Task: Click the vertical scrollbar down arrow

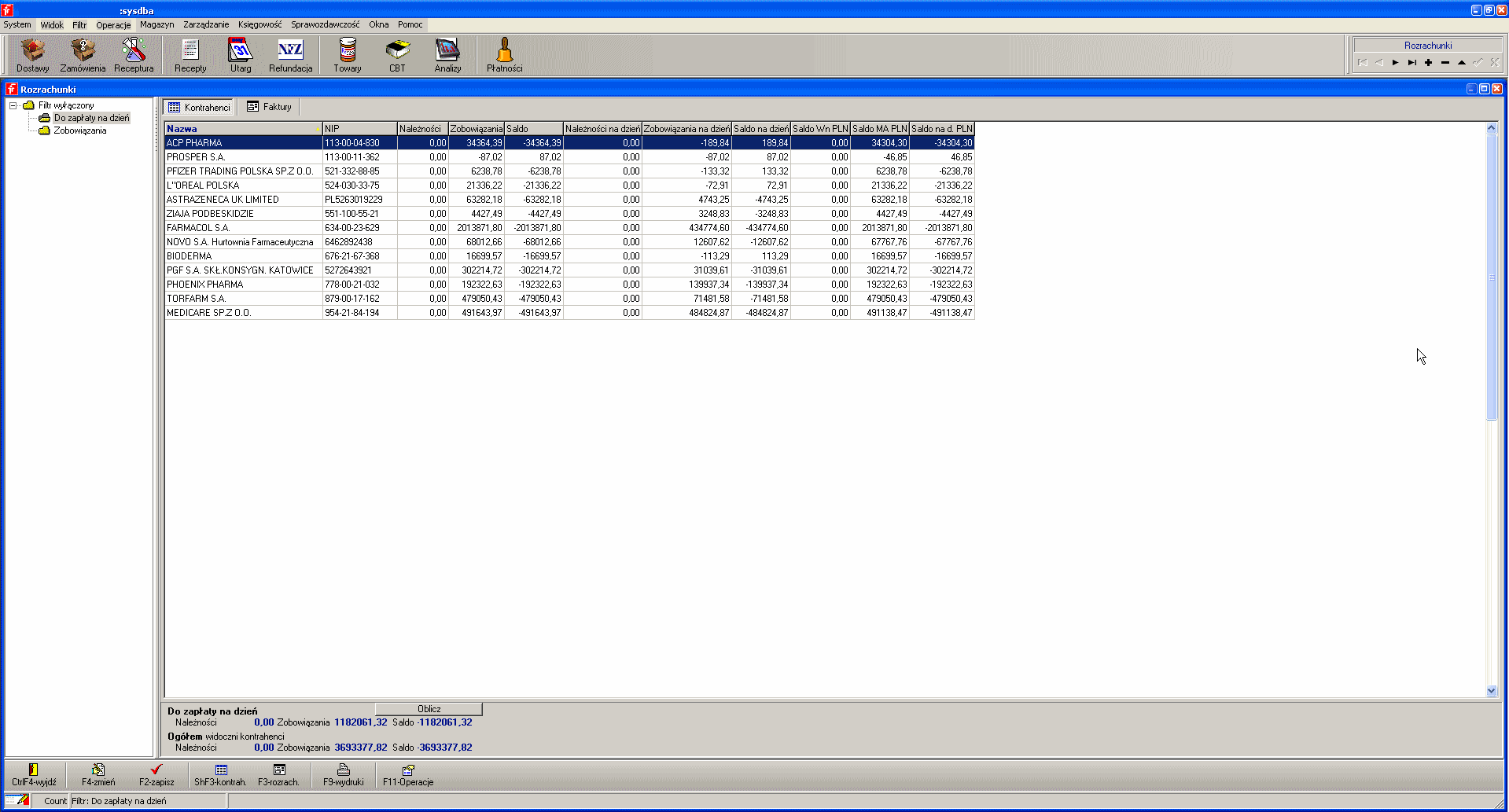Action: tap(1492, 691)
